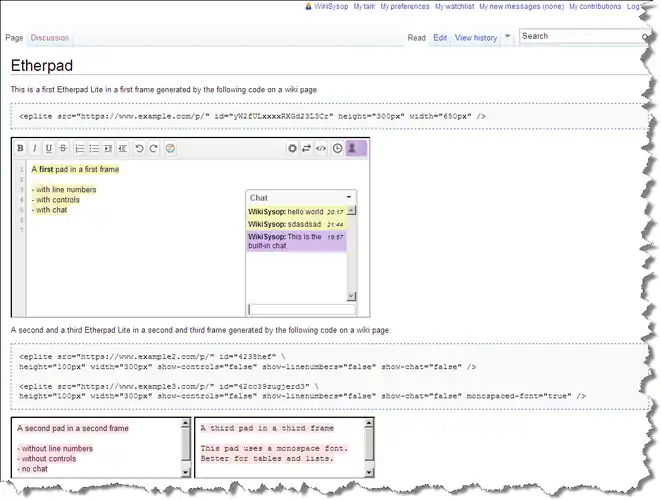Redo edit in the pad
The height and width of the screenshot is (500, 661).
click(153, 148)
